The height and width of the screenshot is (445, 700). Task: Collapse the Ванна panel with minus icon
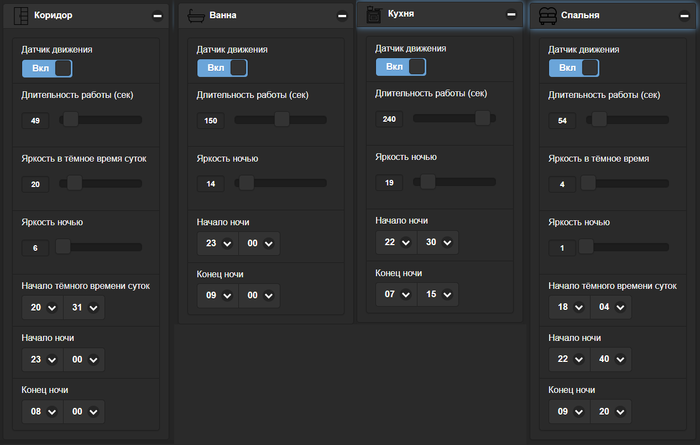point(342,16)
